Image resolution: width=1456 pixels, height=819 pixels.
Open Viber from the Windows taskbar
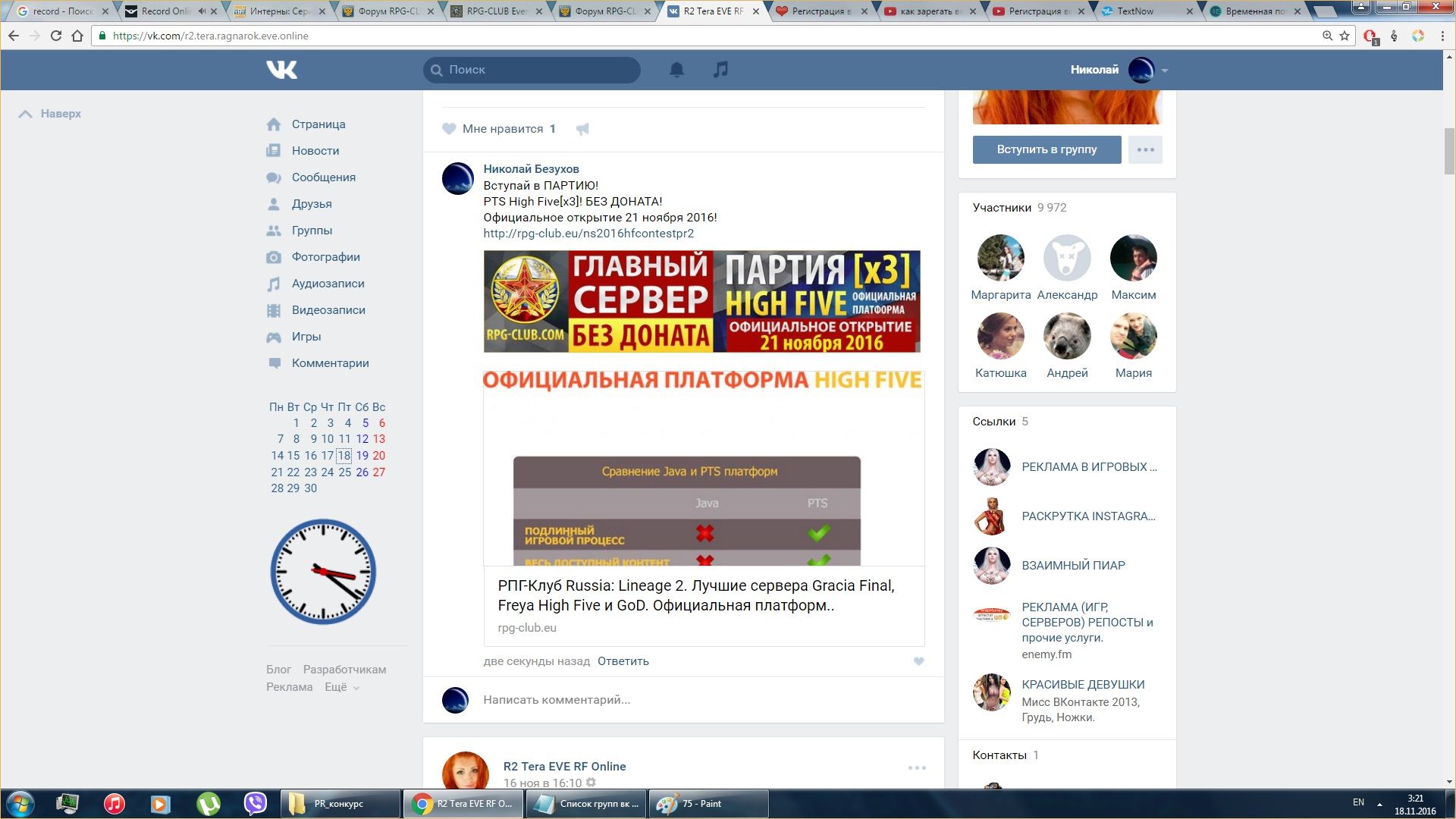[x=256, y=803]
